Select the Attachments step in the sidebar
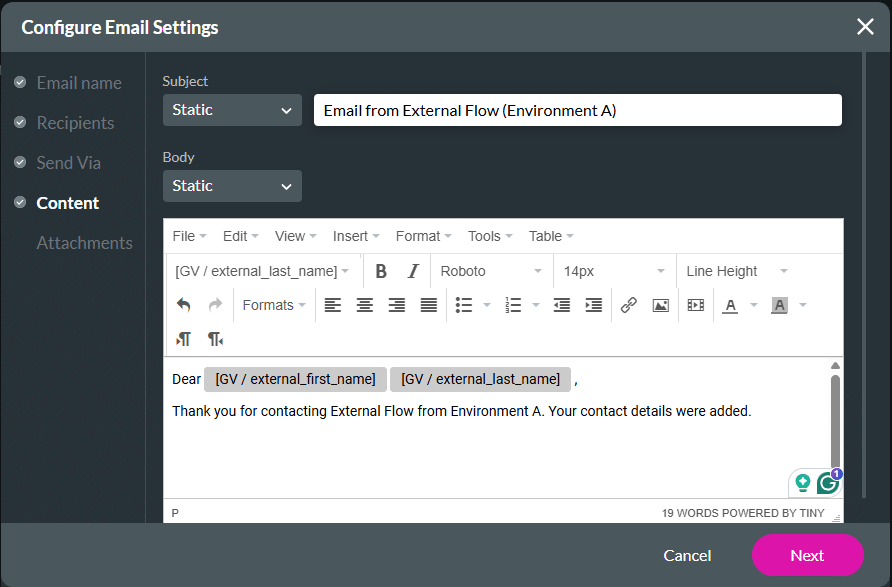Image resolution: width=892 pixels, height=587 pixels. (x=85, y=242)
